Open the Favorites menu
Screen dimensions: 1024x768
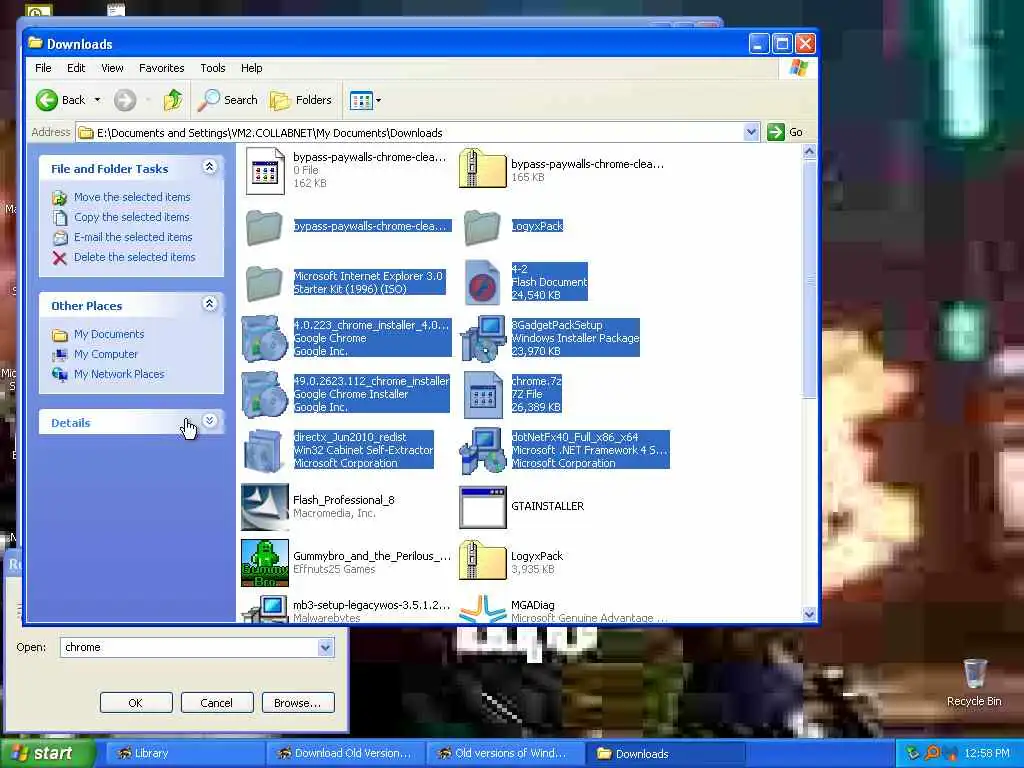coord(161,68)
